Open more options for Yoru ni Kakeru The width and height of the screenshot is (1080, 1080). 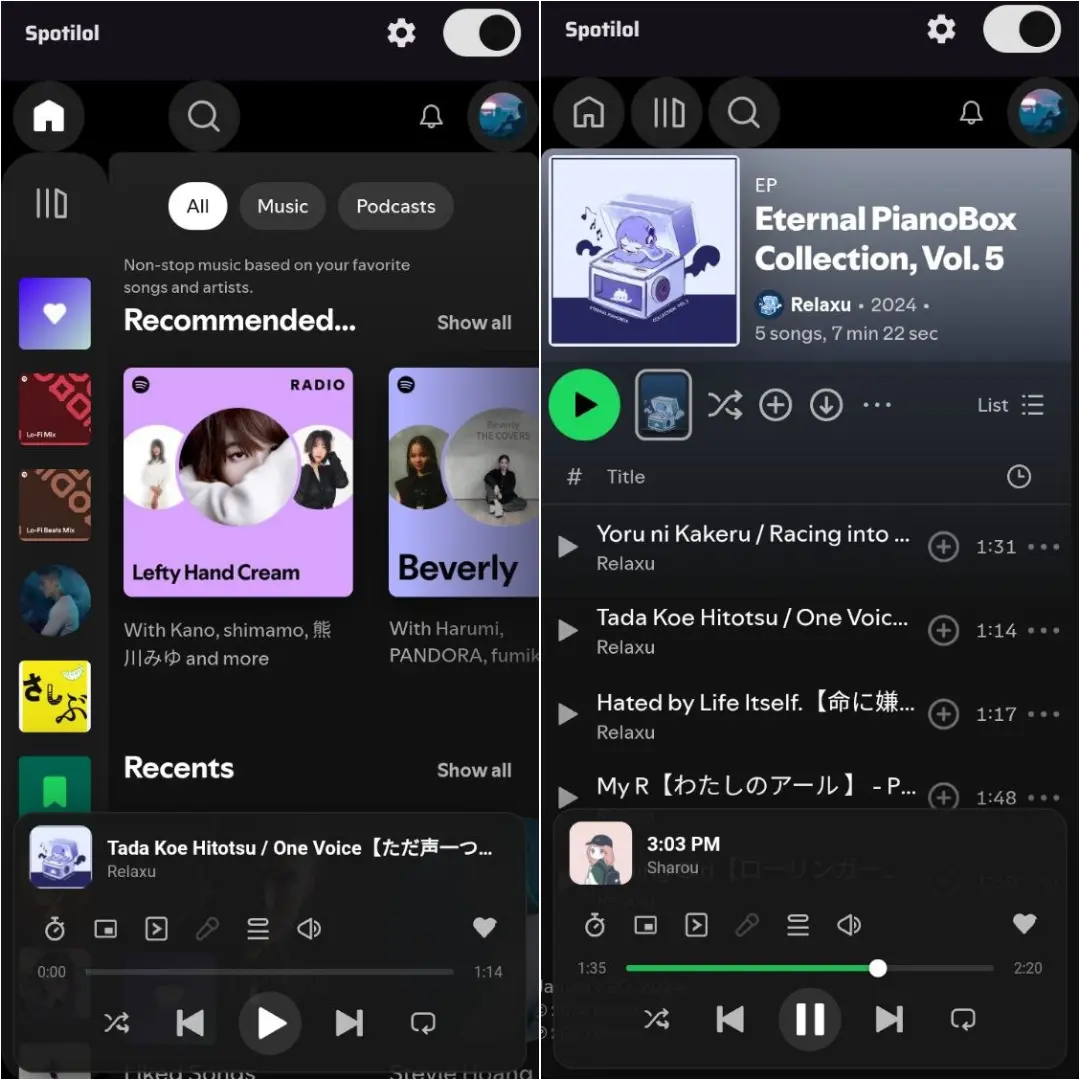[x=1043, y=547]
